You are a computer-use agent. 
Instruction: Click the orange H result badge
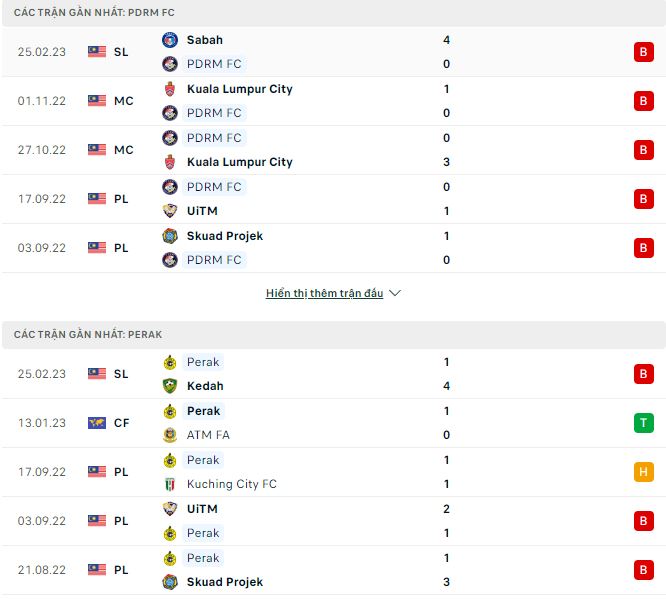pyautogui.click(x=643, y=472)
